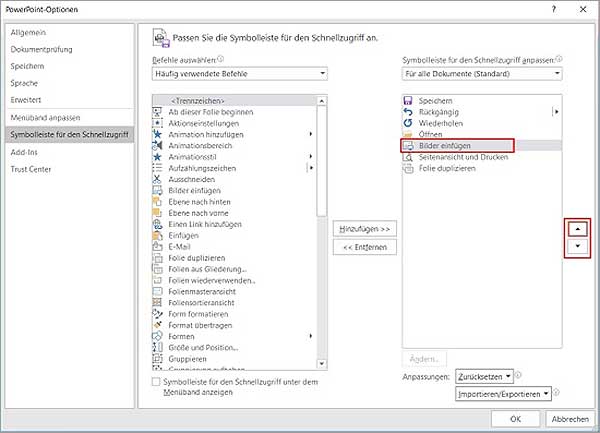Click the Einfügen clipboard icon

coord(157,235)
